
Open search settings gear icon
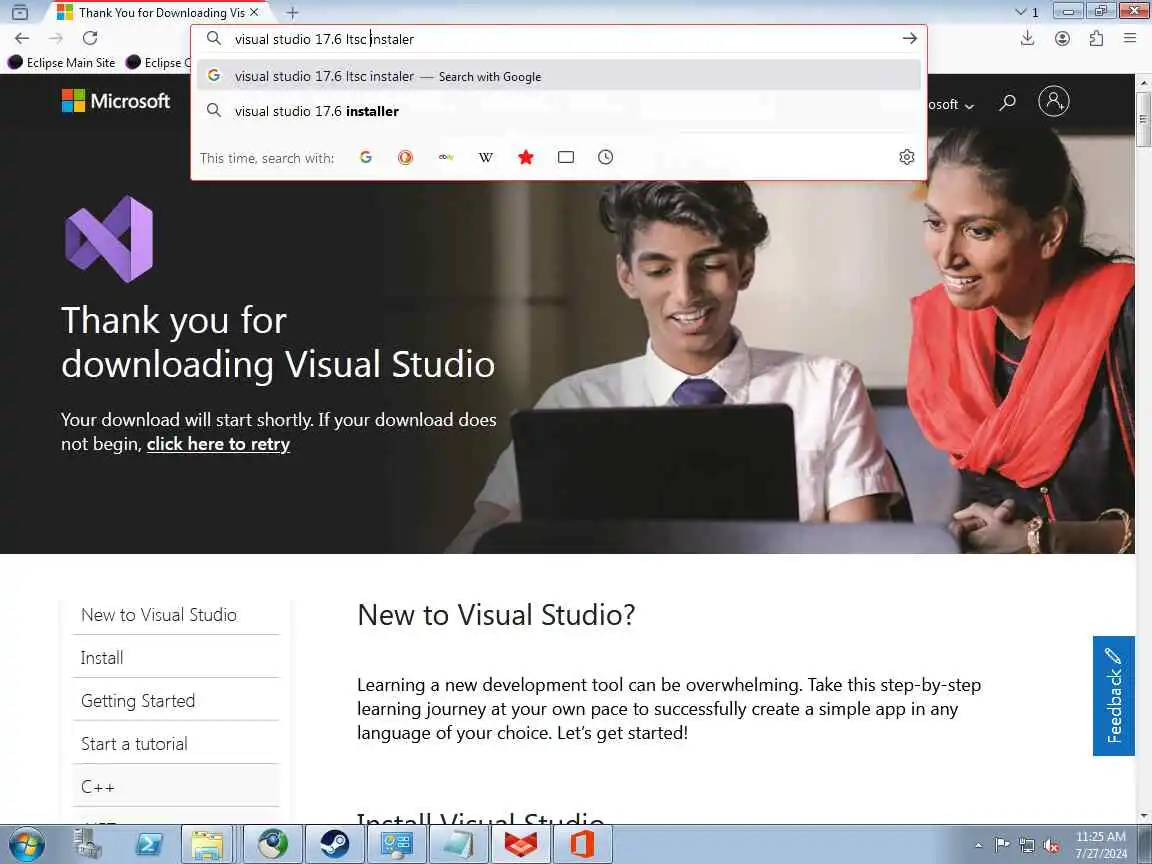[907, 157]
